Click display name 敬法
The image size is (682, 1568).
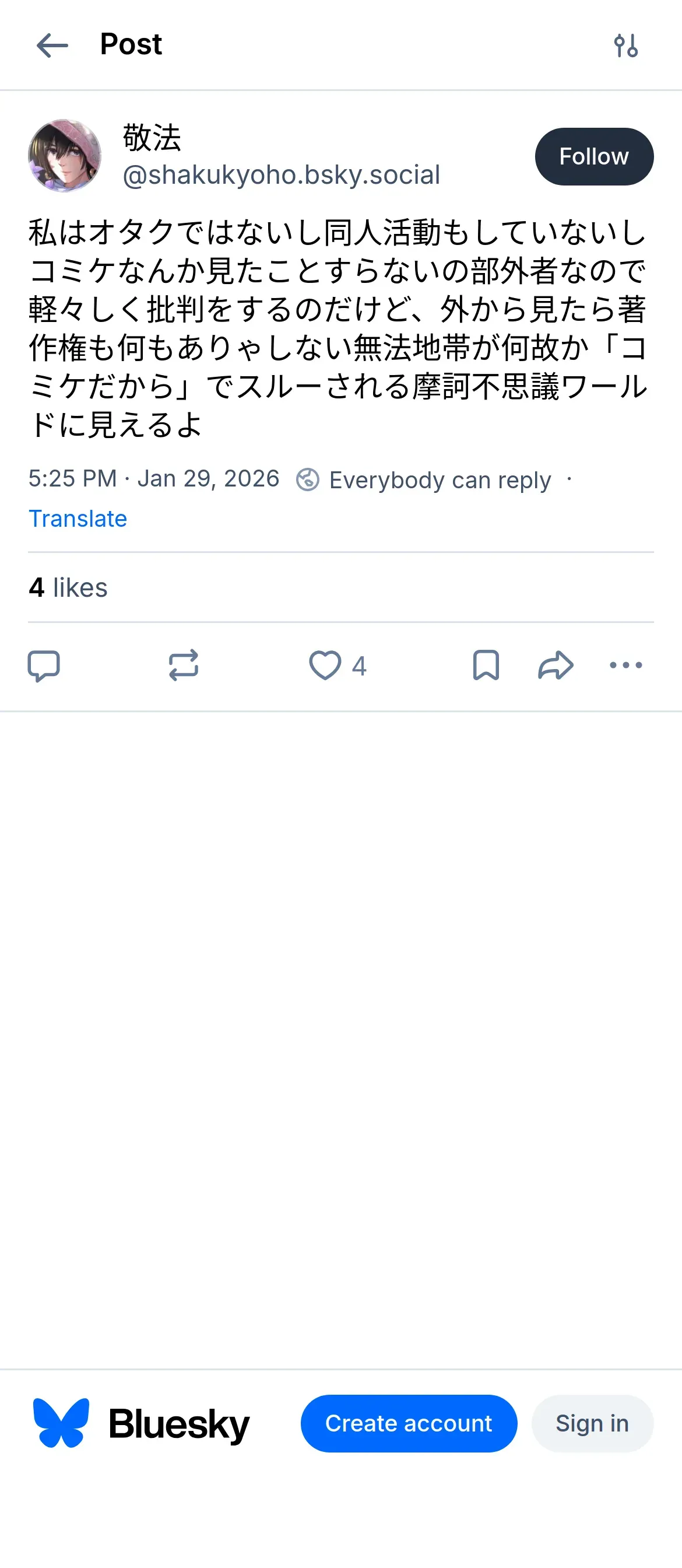pyautogui.click(x=152, y=138)
